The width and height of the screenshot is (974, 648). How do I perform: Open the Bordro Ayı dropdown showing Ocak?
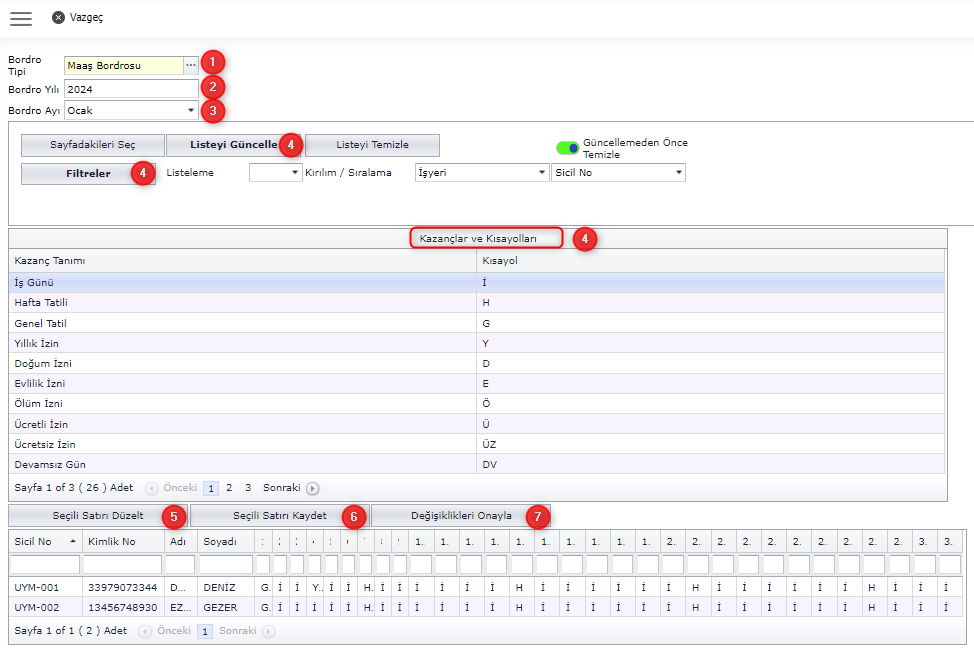pyautogui.click(x=131, y=111)
